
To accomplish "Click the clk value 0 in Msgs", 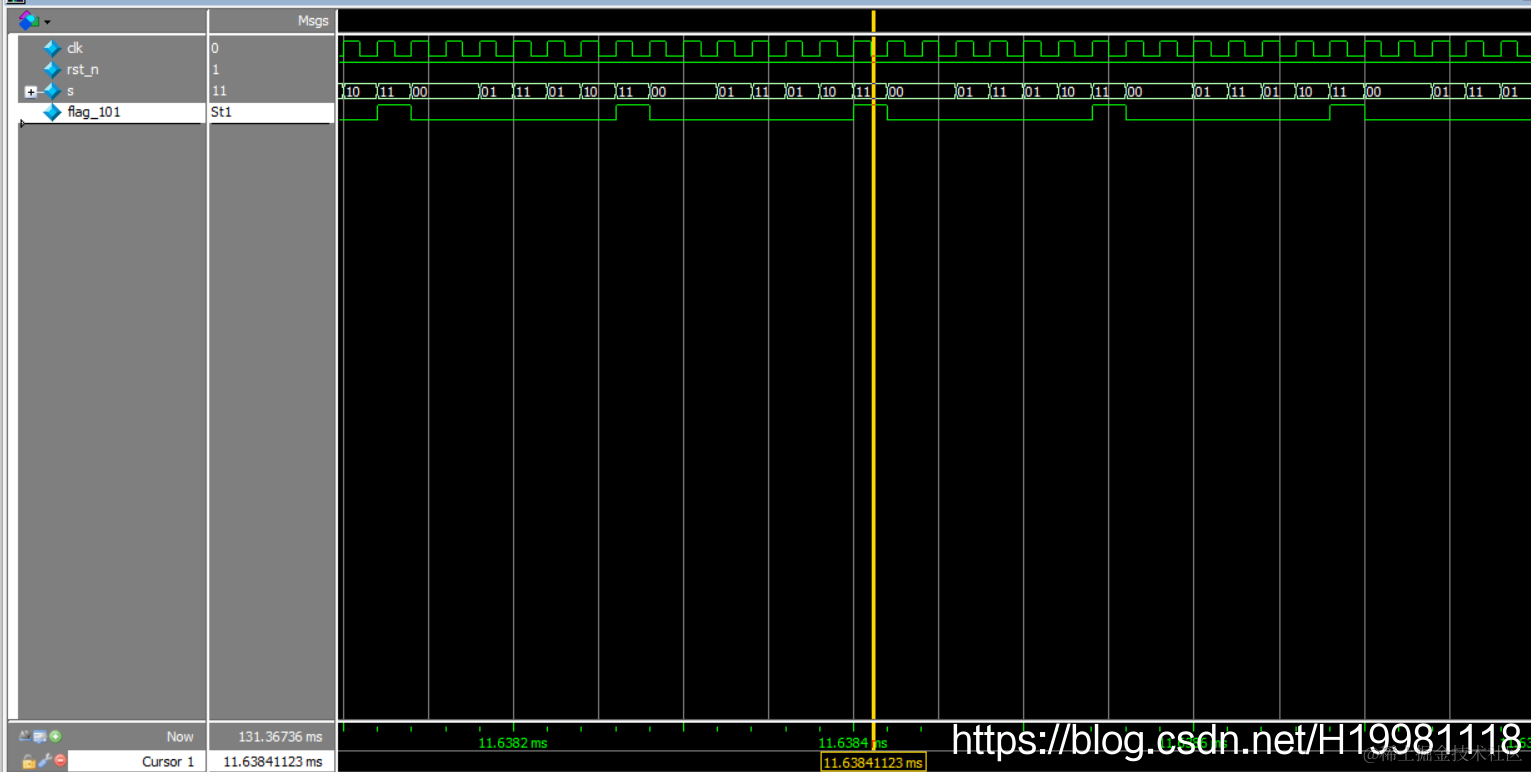I will (x=215, y=48).
